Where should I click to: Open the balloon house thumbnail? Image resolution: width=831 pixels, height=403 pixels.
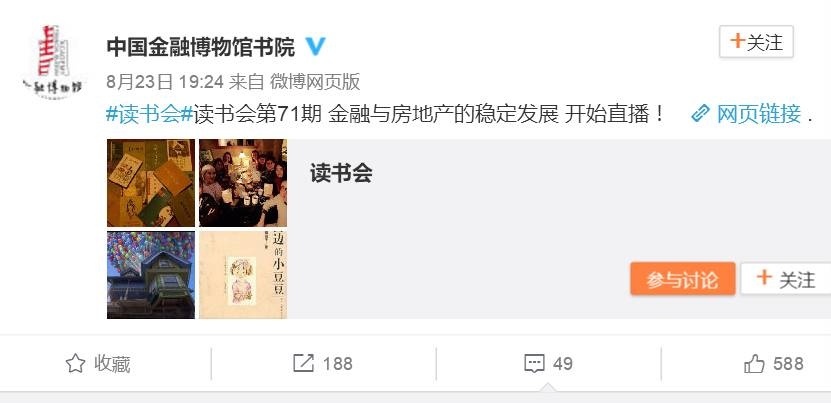[x=151, y=275]
